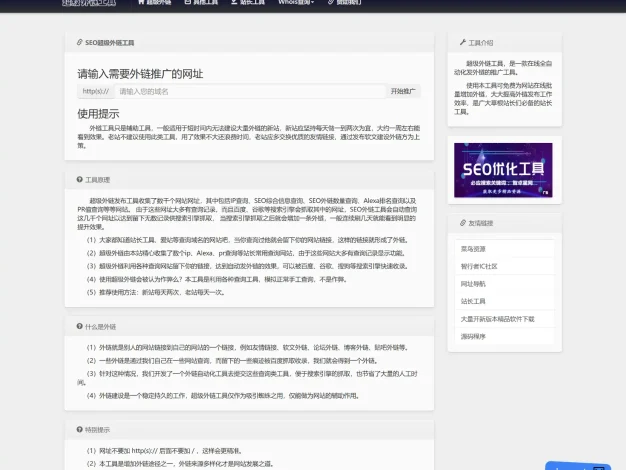Click the wrench icon beside 工具介绍

(x=463, y=42)
